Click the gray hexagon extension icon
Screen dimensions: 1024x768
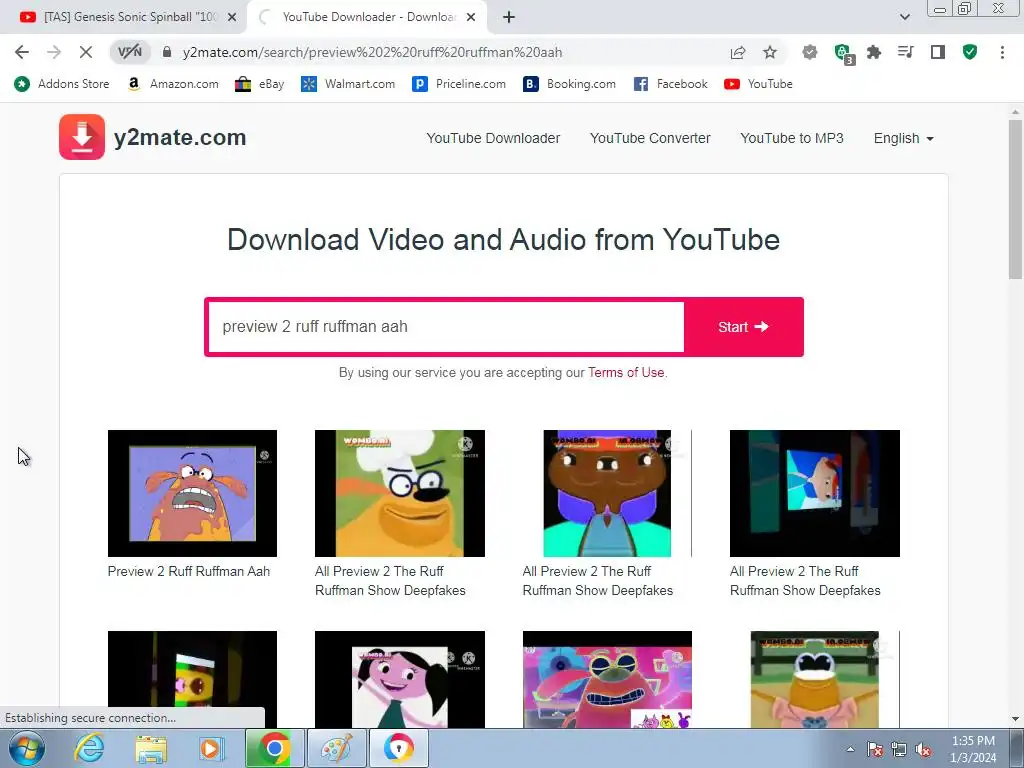pyautogui.click(x=810, y=52)
